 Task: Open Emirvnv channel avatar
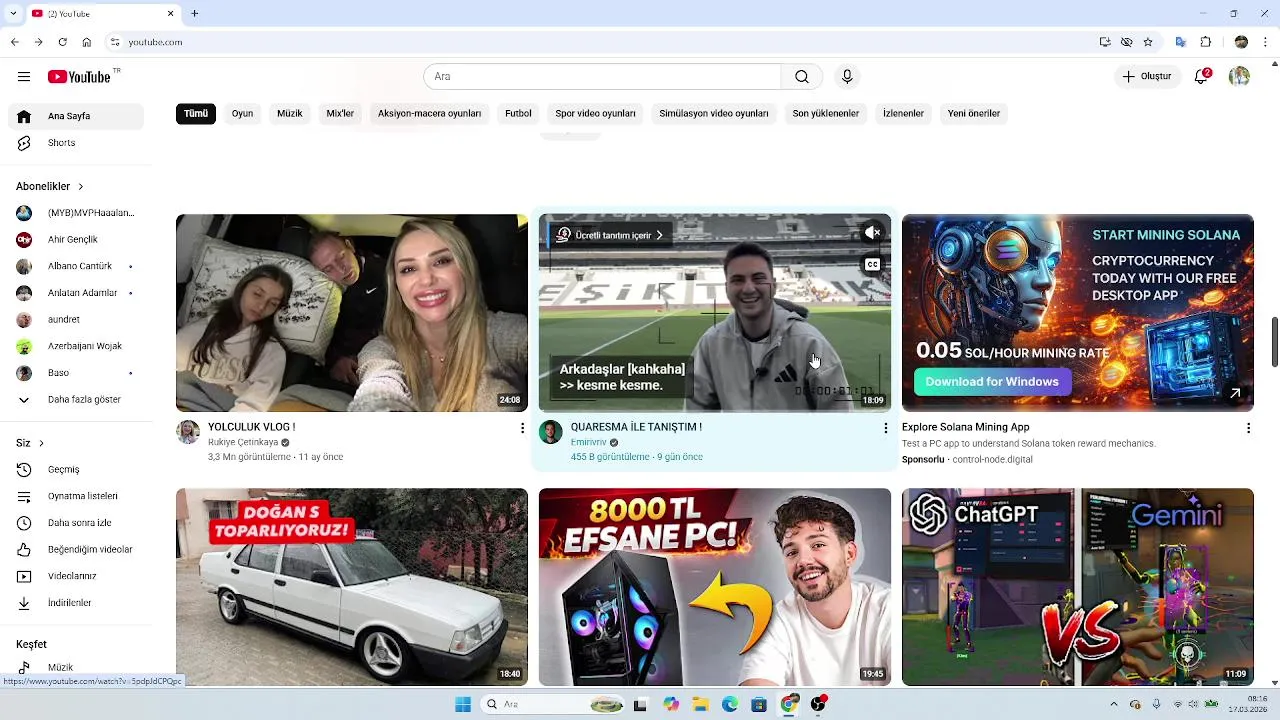click(551, 432)
